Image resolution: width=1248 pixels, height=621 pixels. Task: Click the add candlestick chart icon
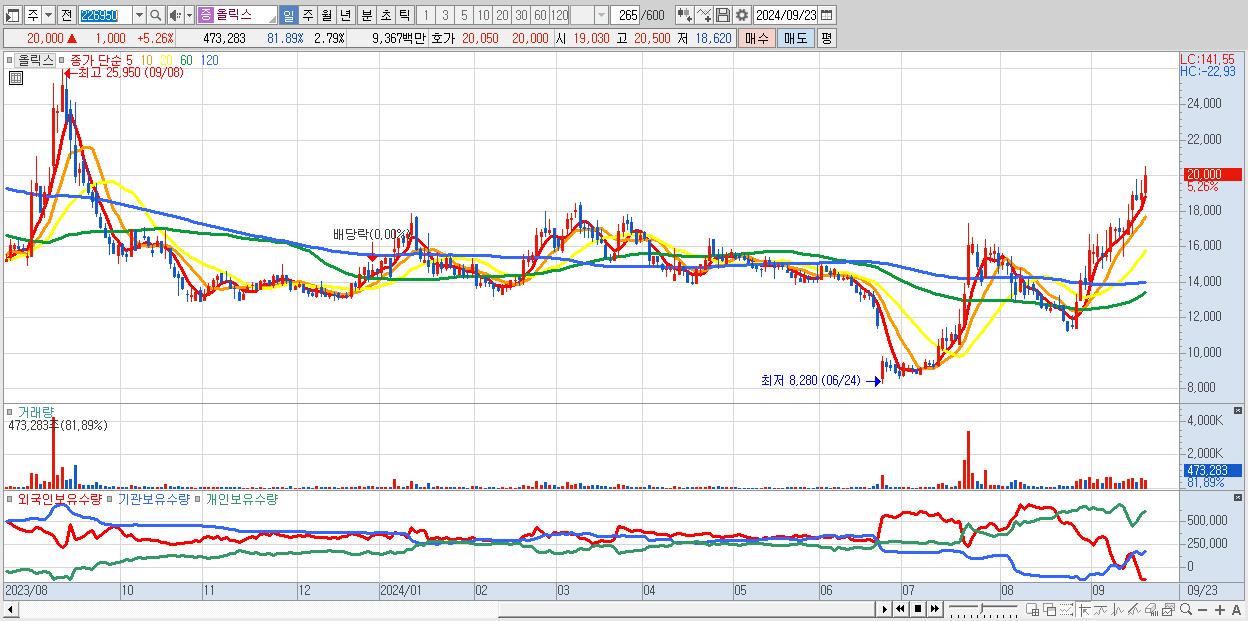684,15
